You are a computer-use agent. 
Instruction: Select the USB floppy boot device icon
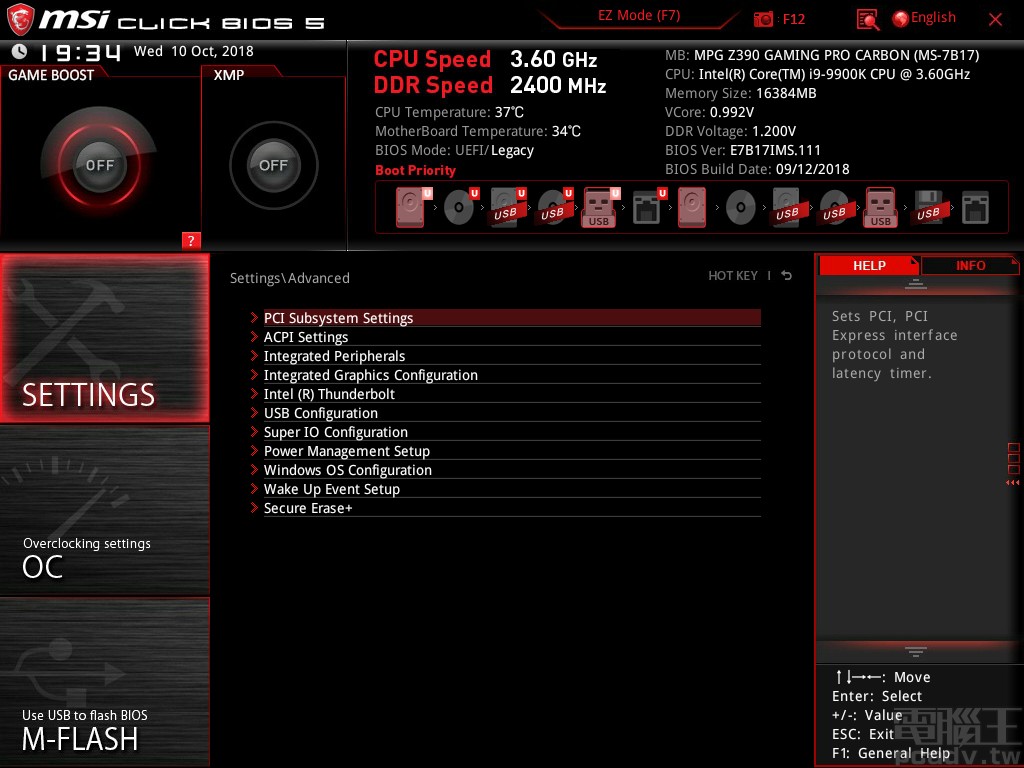tap(928, 207)
